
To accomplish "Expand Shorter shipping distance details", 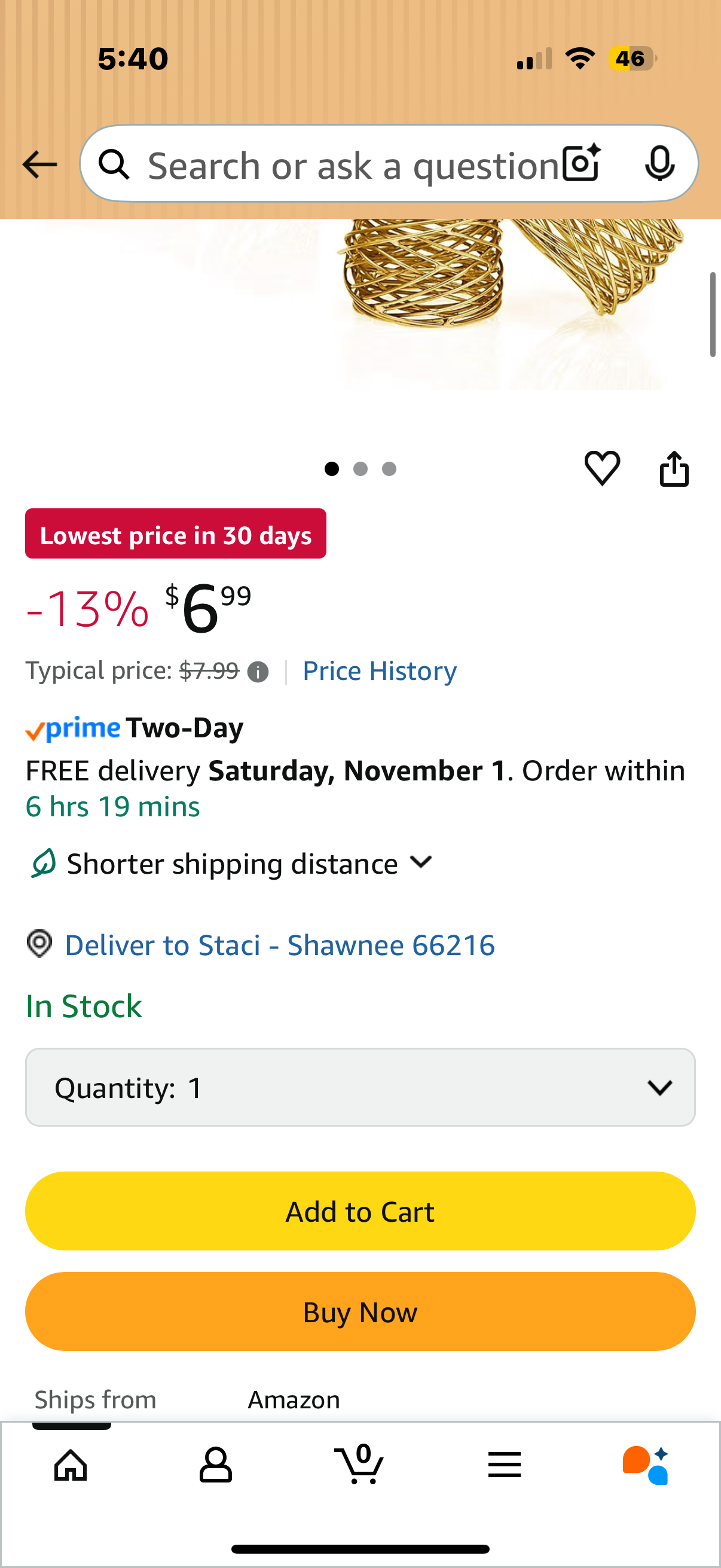I will click(421, 862).
